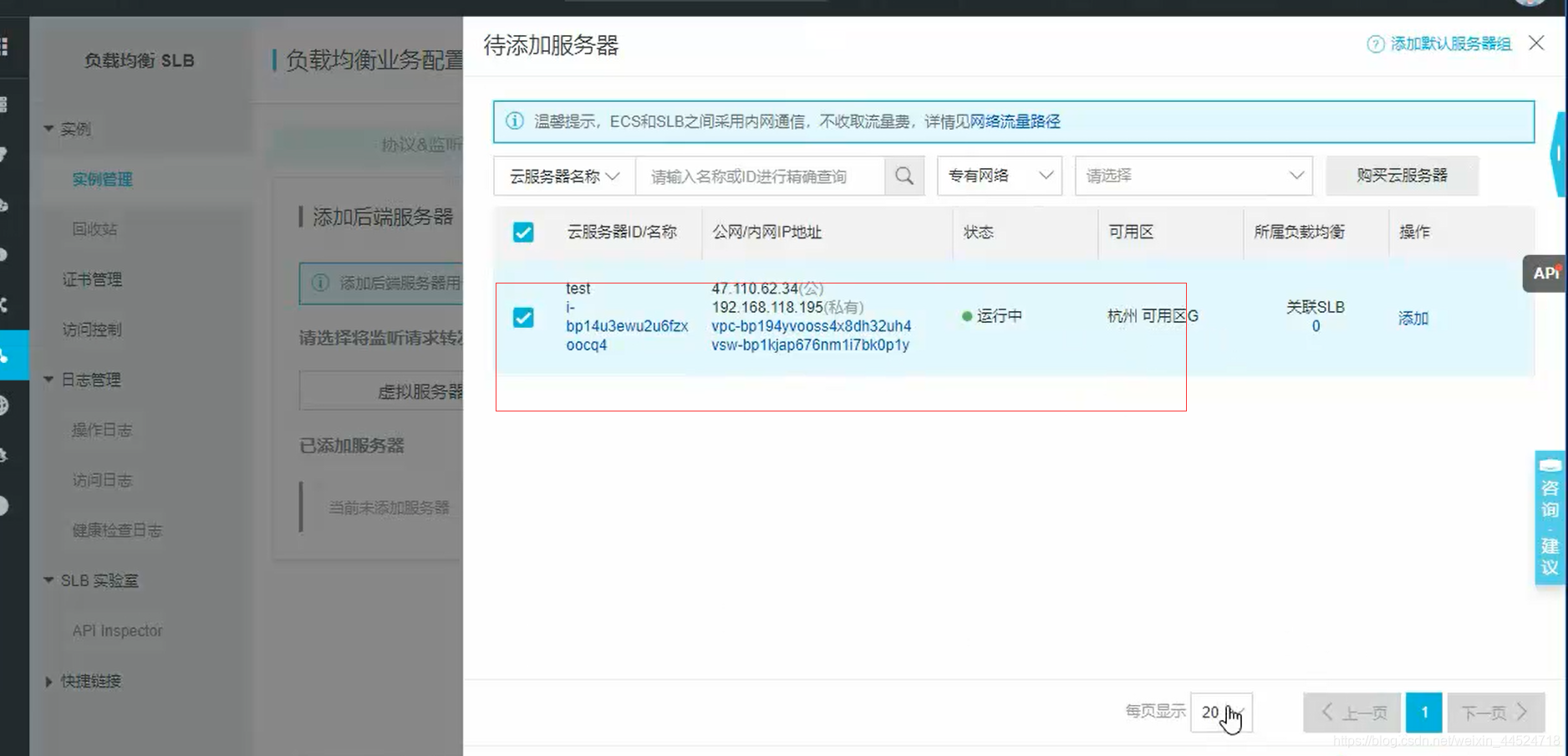Viewport: 1568px width, 756px height.
Task: Click the help icon beside 添加默认服务器组
Action: pos(1375,44)
